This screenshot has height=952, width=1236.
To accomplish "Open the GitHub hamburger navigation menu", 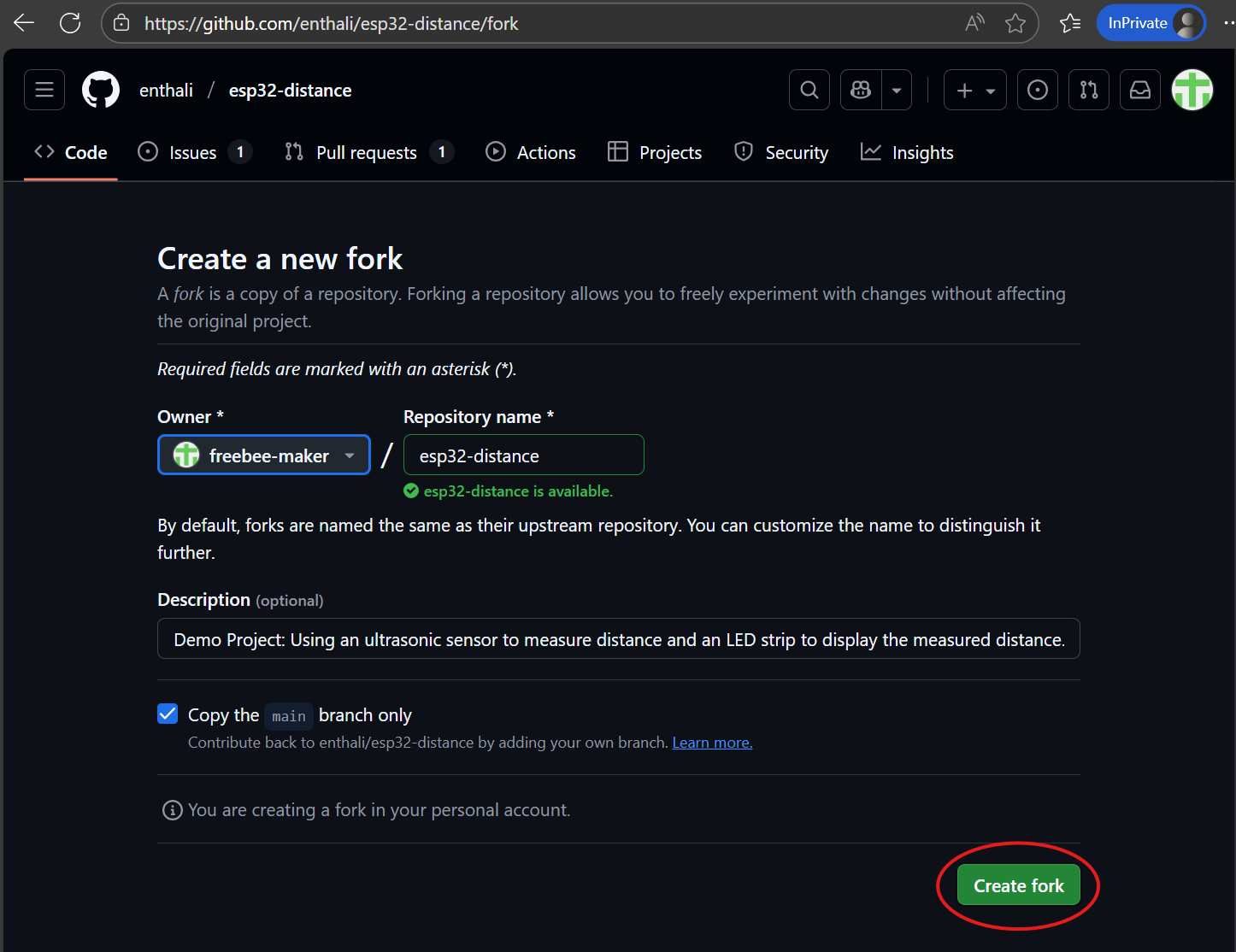I will pyautogui.click(x=44, y=90).
